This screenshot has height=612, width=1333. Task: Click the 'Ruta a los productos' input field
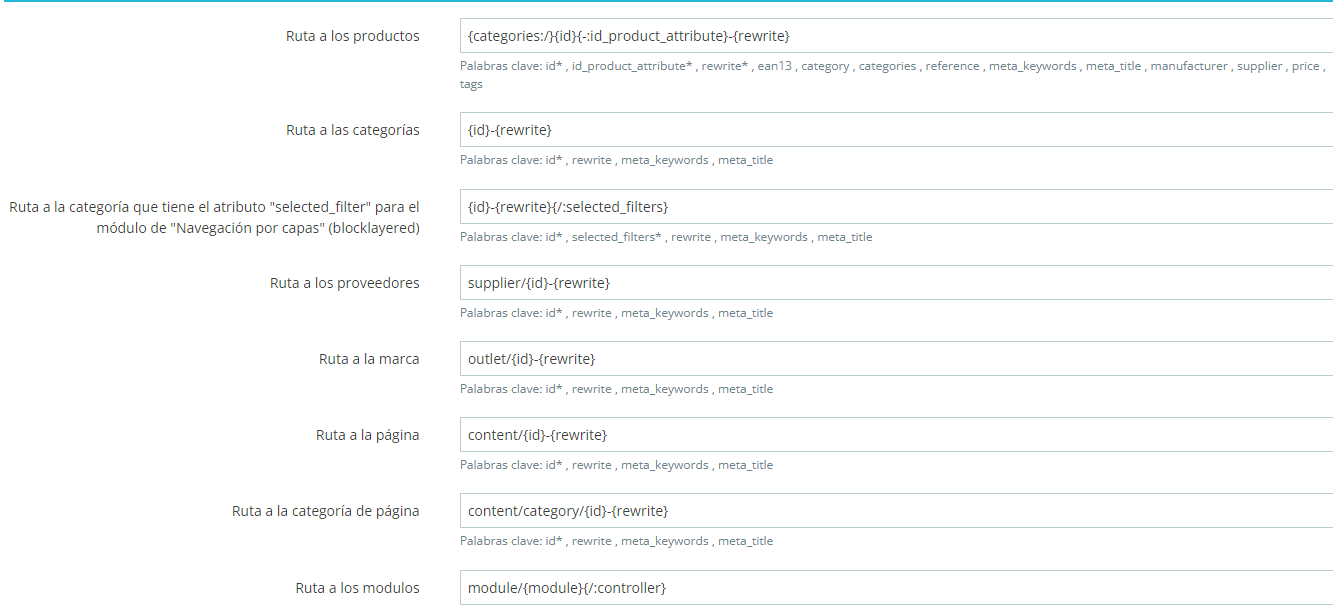tap(896, 36)
